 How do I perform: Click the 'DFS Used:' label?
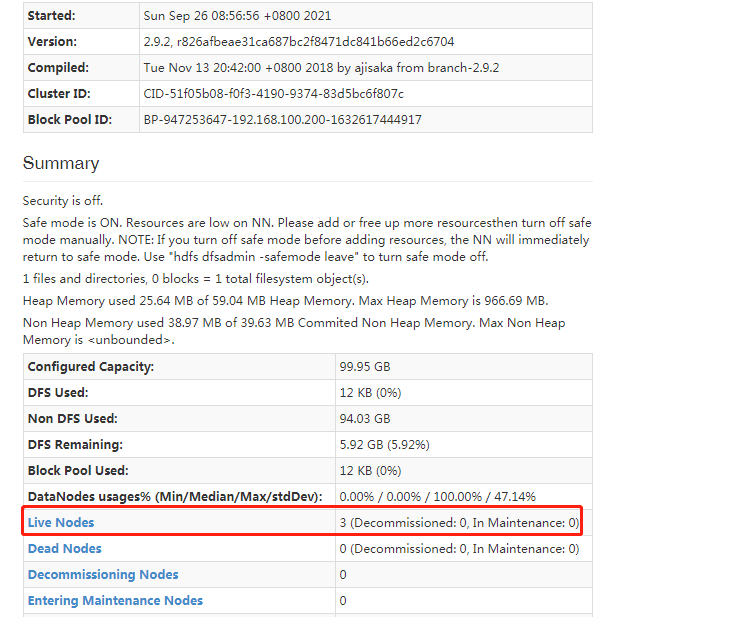pos(58,393)
